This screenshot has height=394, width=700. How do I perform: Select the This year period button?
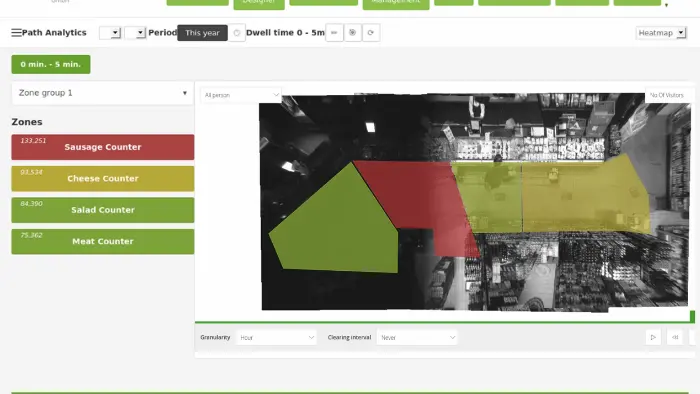tap(202, 33)
